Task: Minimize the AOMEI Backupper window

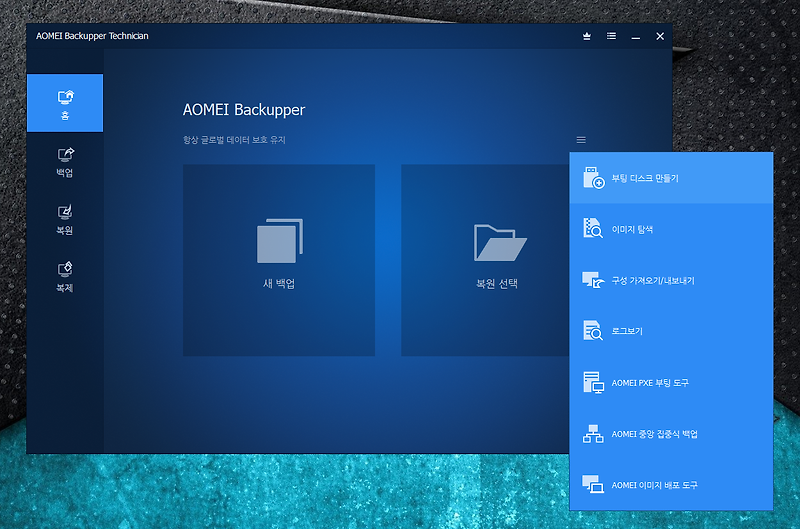Action: pyautogui.click(x=636, y=36)
